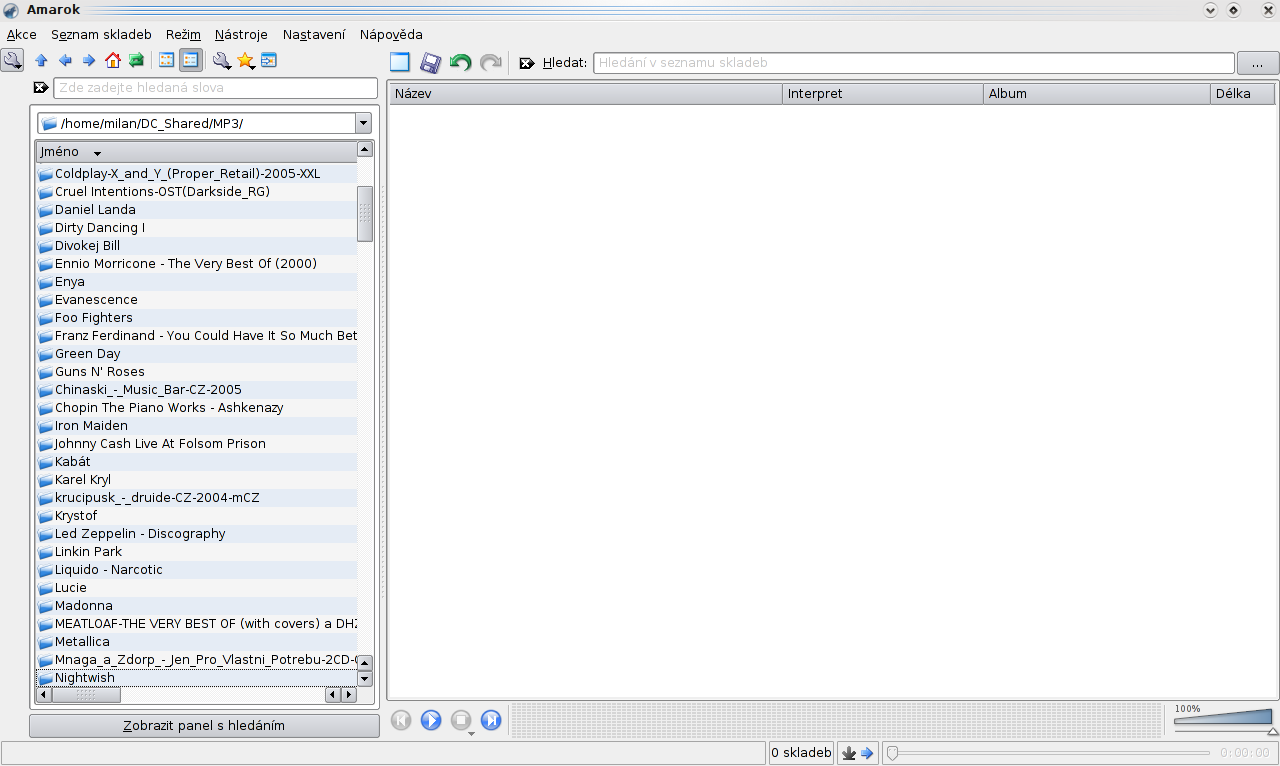Open the Režim menu
The width and height of the screenshot is (1280, 766).
point(183,34)
